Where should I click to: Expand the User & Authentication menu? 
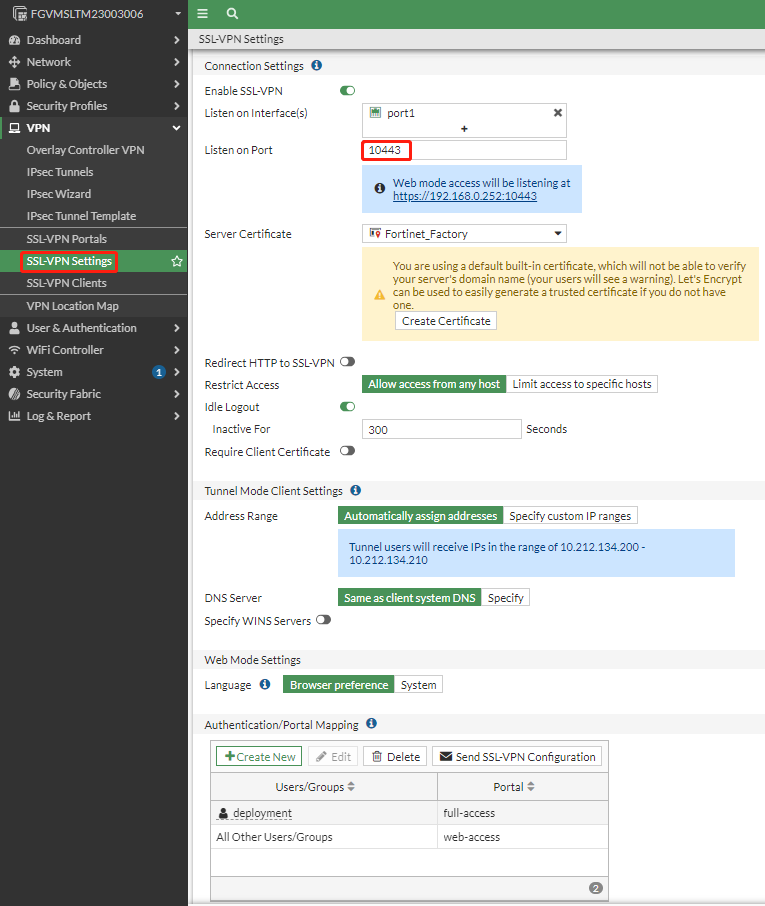click(70, 327)
